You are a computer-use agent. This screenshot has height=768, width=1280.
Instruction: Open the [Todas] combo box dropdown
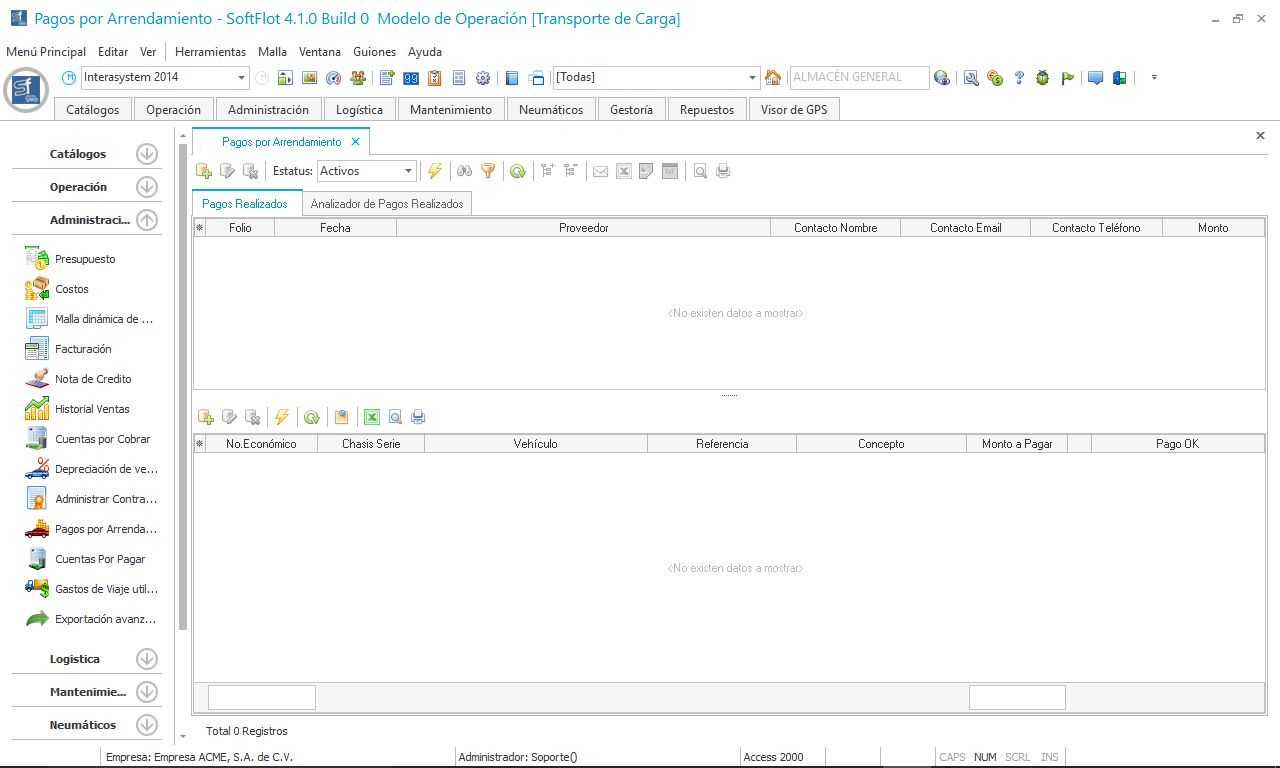753,78
